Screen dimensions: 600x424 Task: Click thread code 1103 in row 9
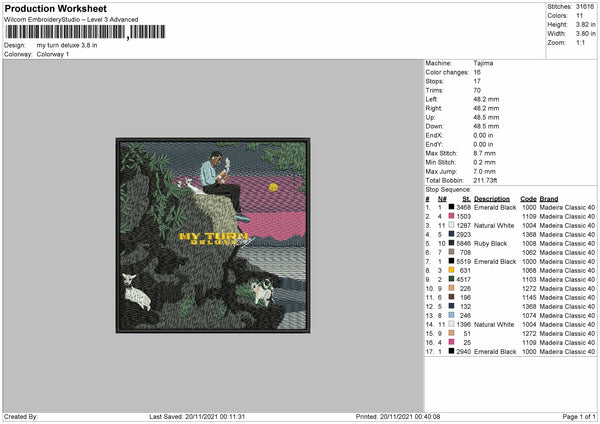tap(529, 280)
